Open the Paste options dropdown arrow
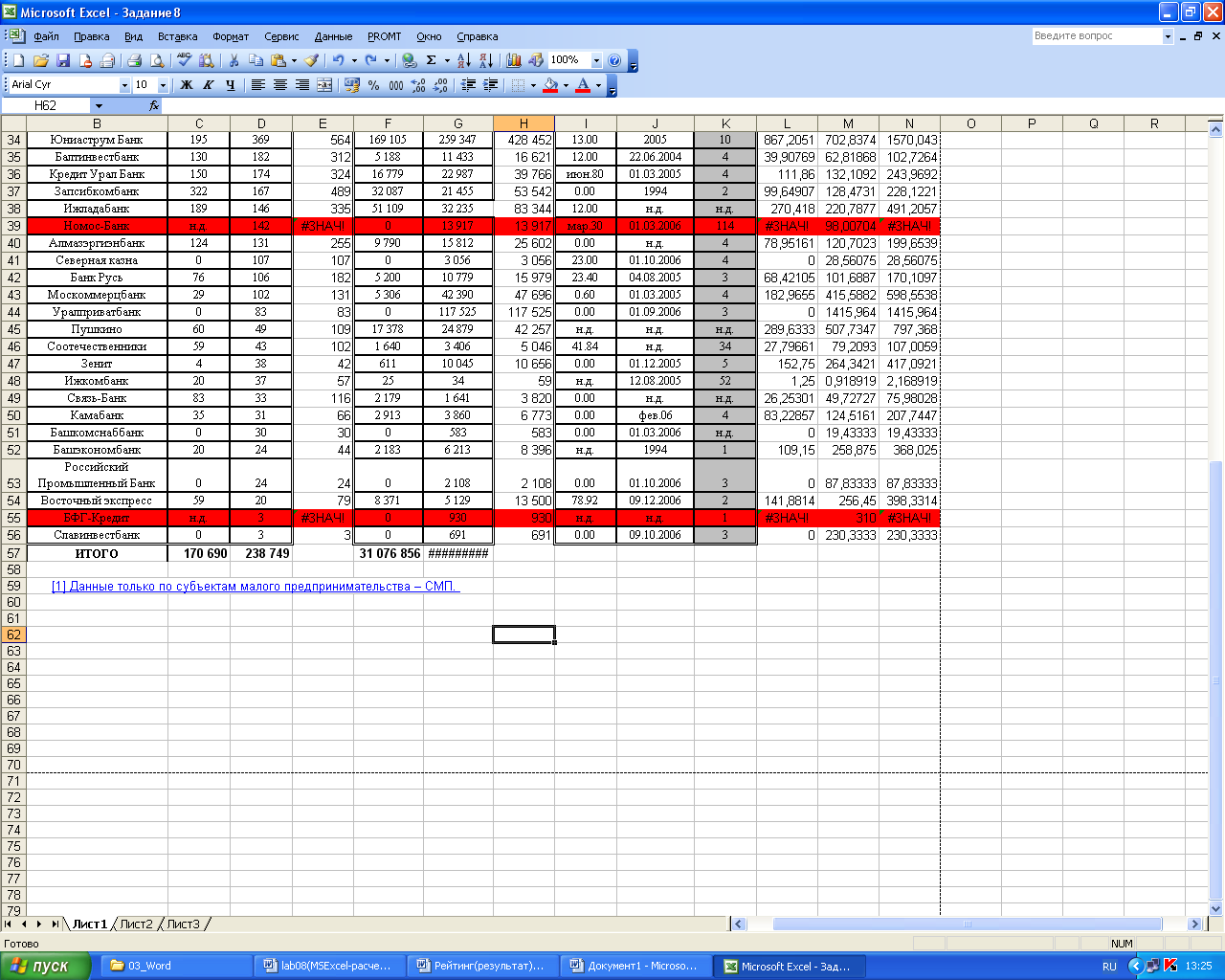 click(293, 60)
